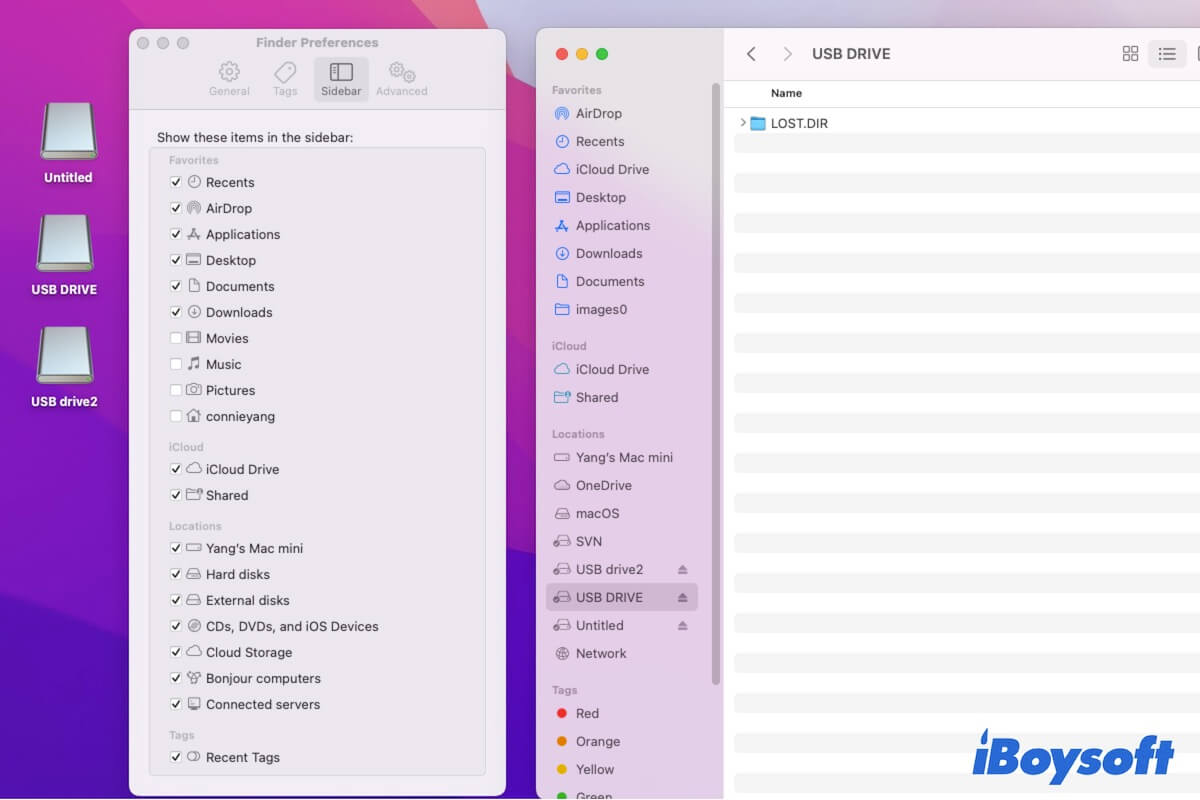1200x800 pixels.
Task: Eject the USB drive2 volume
Action: (x=684, y=569)
